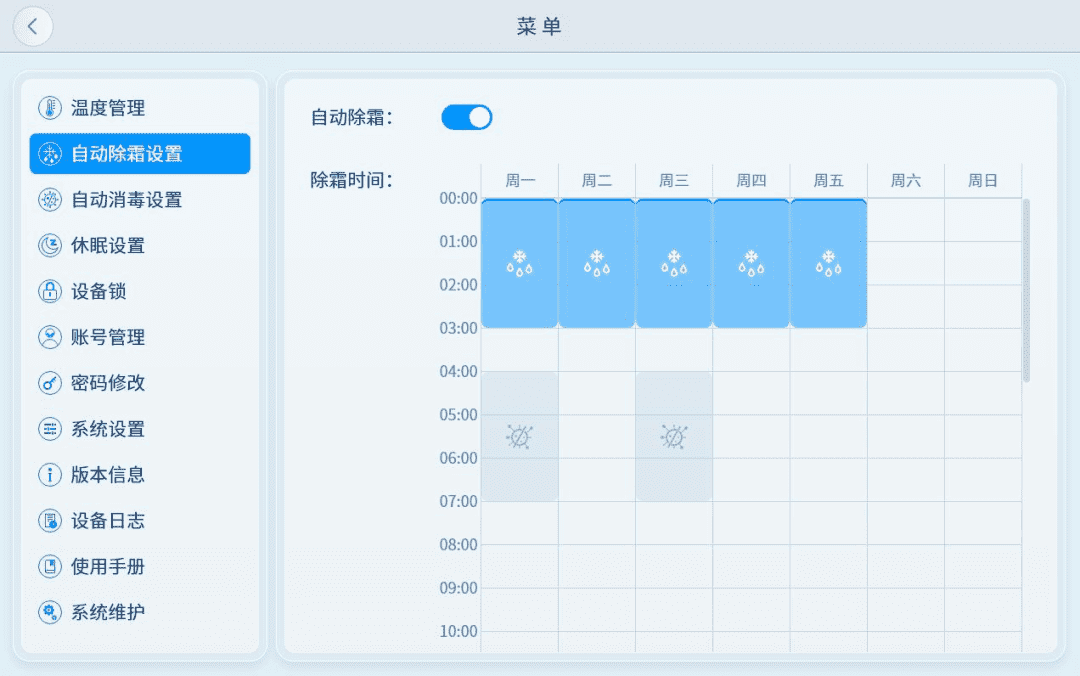Open 使用手册 from the sidebar
This screenshot has height=676, width=1080.
tap(108, 567)
